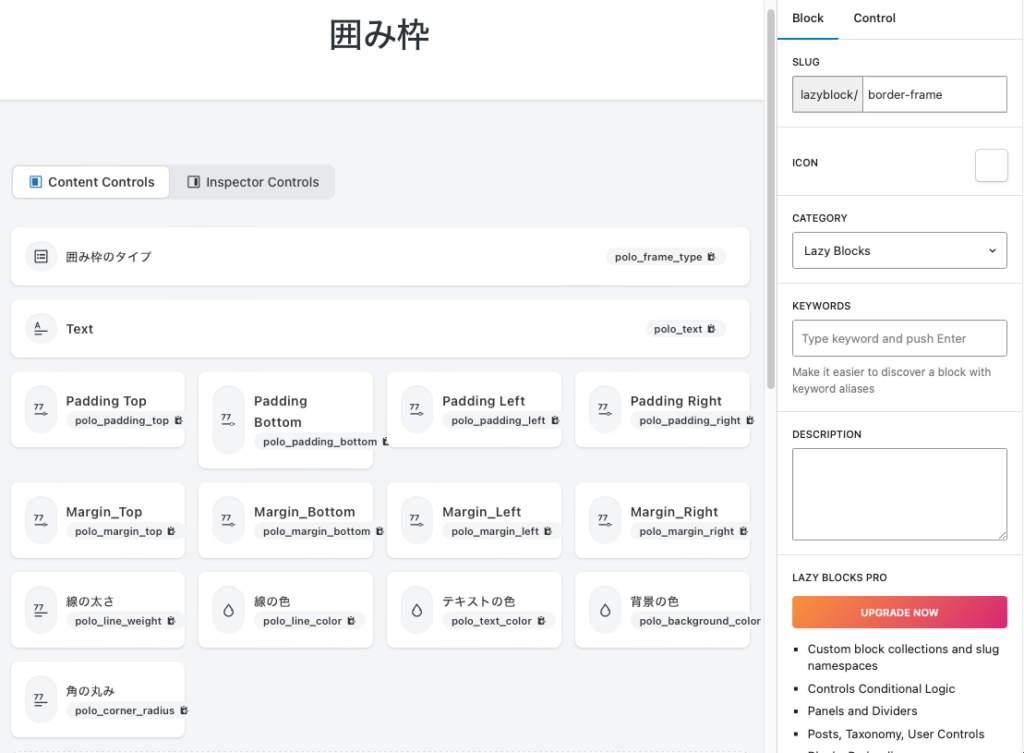1024x753 pixels.
Task: Click the slug input field with border-frame
Action: pos(934,95)
